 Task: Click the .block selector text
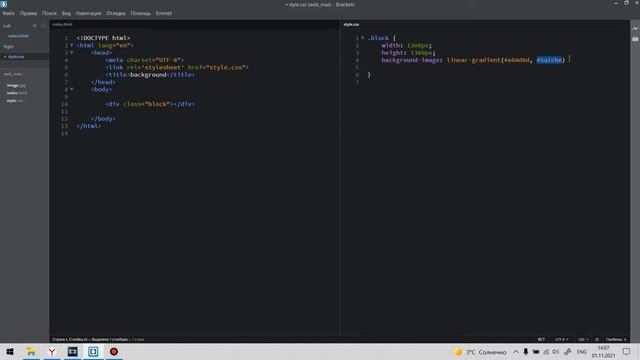[x=378, y=38]
